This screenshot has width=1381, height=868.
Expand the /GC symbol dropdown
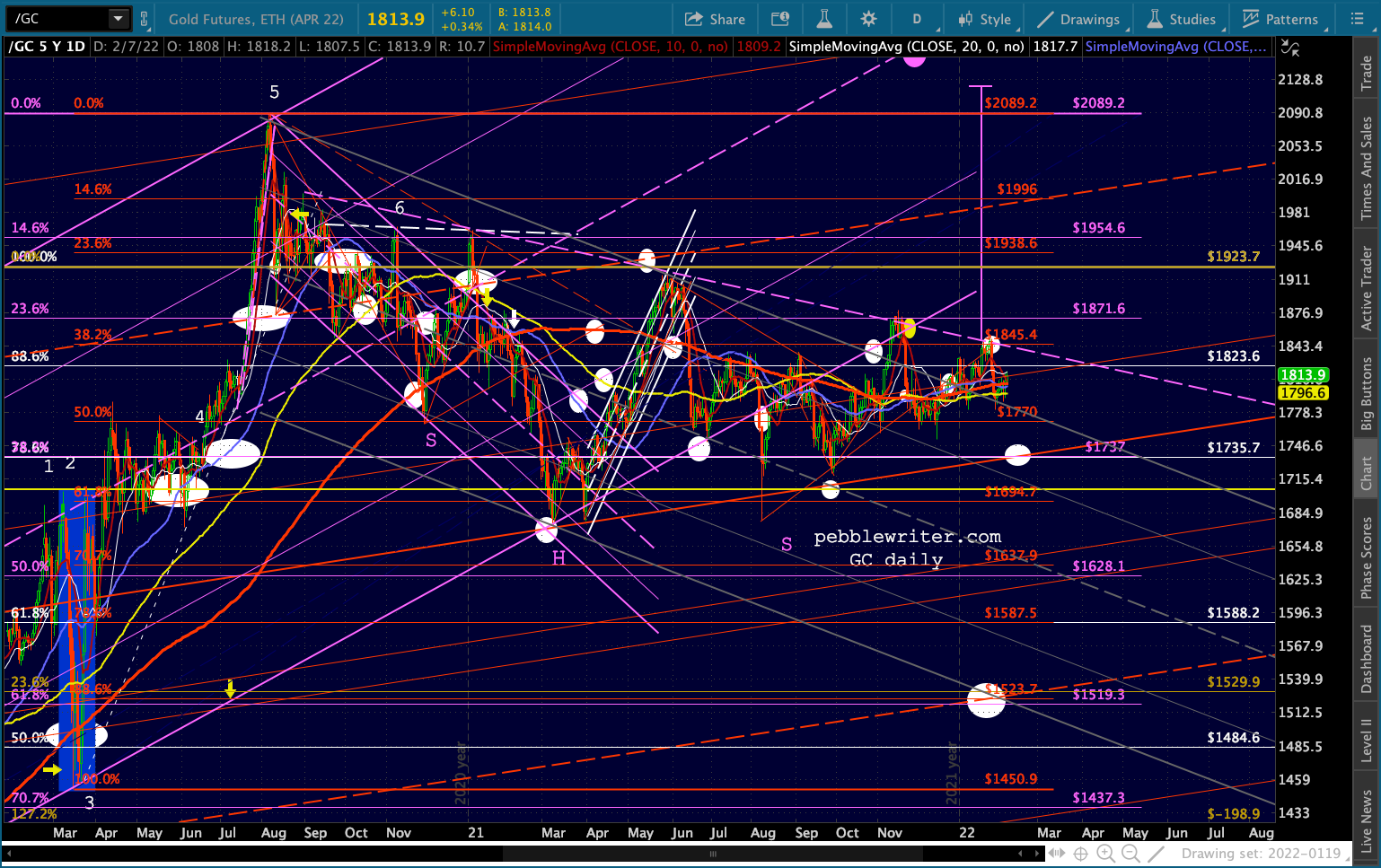118,18
